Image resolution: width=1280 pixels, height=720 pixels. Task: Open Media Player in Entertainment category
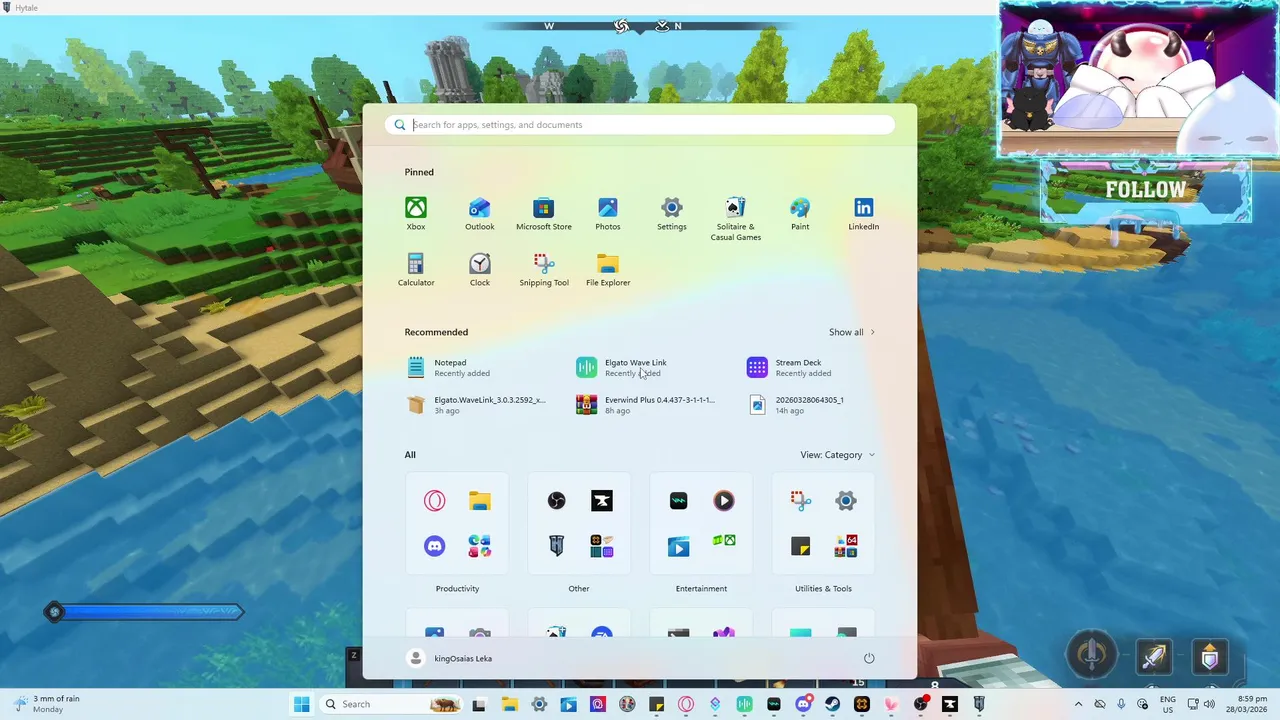[x=724, y=501]
